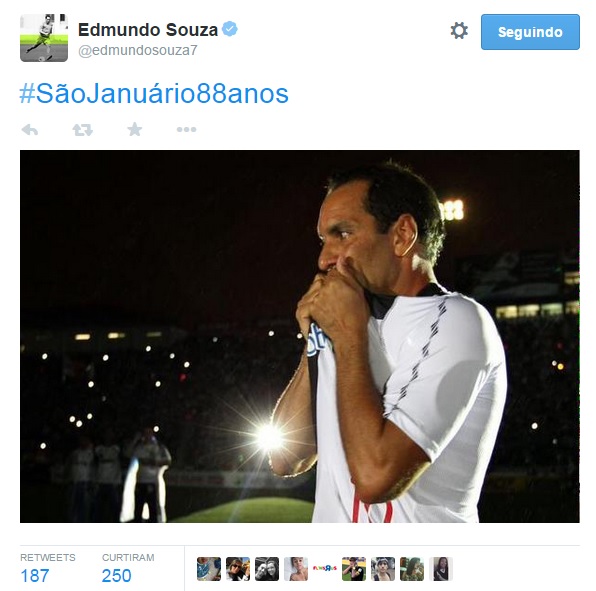Image resolution: width=596 pixels, height=591 pixels.
Task: Open the gear settings dropdown
Action: click(x=459, y=30)
